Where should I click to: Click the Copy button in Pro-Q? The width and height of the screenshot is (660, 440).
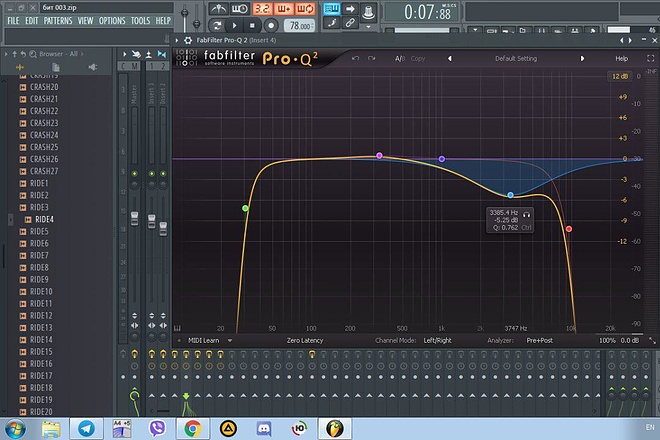point(418,59)
